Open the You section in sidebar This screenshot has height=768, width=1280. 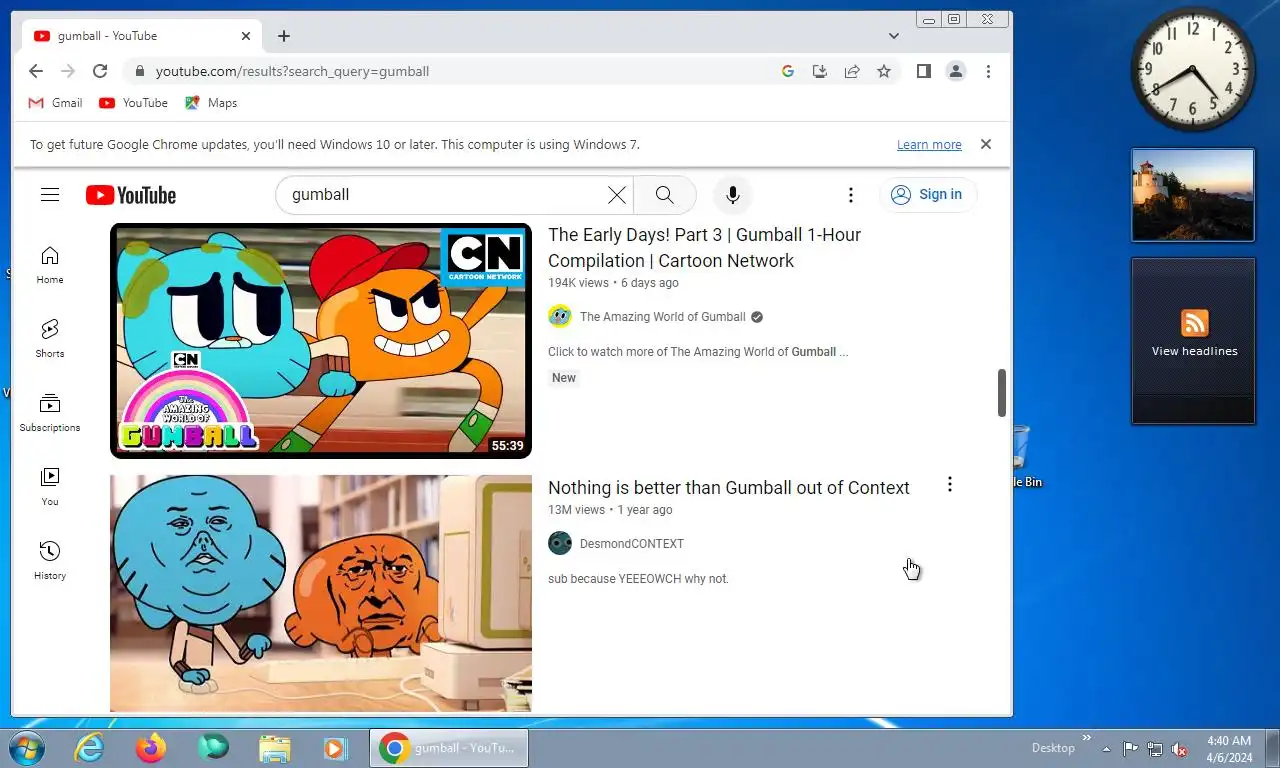pyautogui.click(x=50, y=487)
